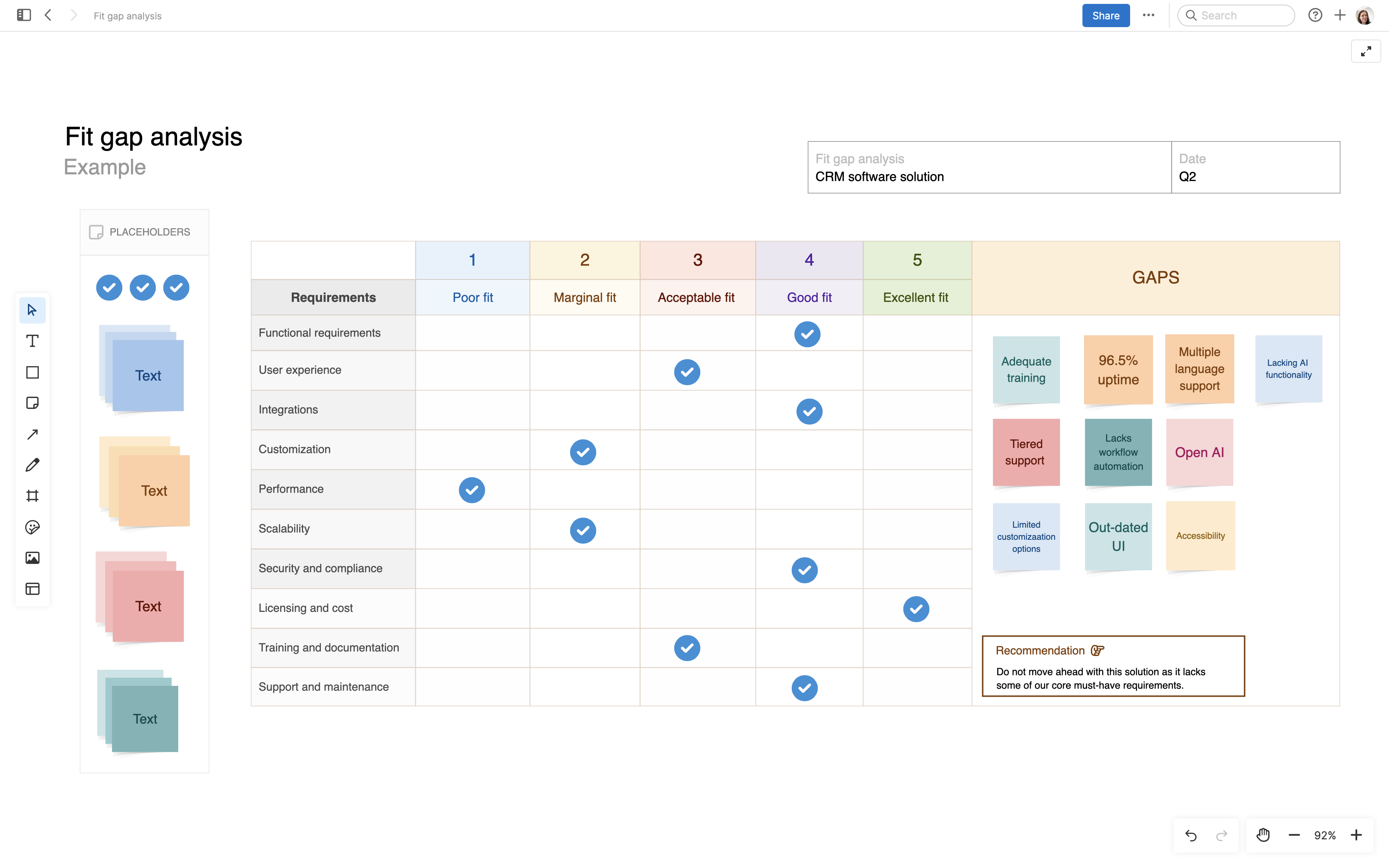Screen dimensions: 1389x868
Task: Select the Pen tool
Action: click(32, 465)
